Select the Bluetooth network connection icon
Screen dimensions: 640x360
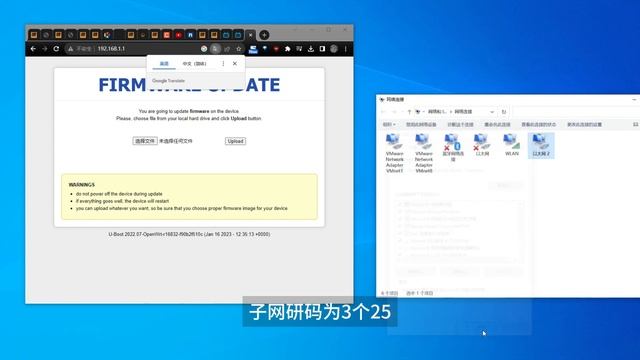[x=453, y=147]
